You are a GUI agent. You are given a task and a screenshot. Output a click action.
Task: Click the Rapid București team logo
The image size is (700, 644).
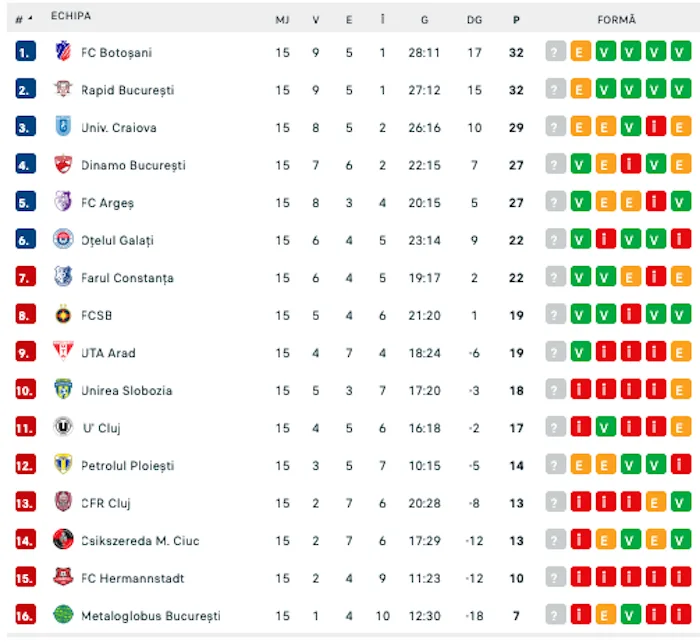click(x=63, y=90)
